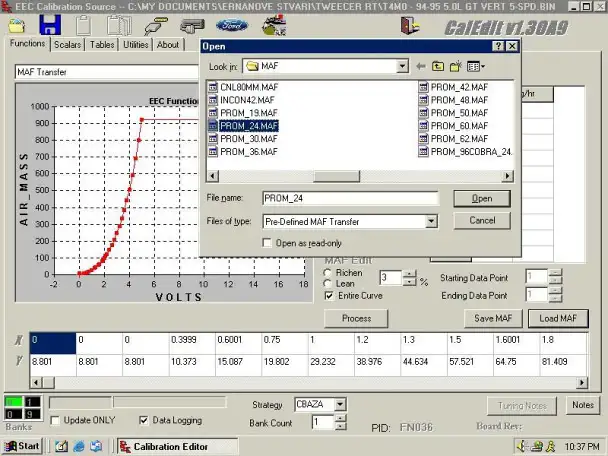
Task: Click the blue floppy disk save icon
Action: click(x=50, y=25)
